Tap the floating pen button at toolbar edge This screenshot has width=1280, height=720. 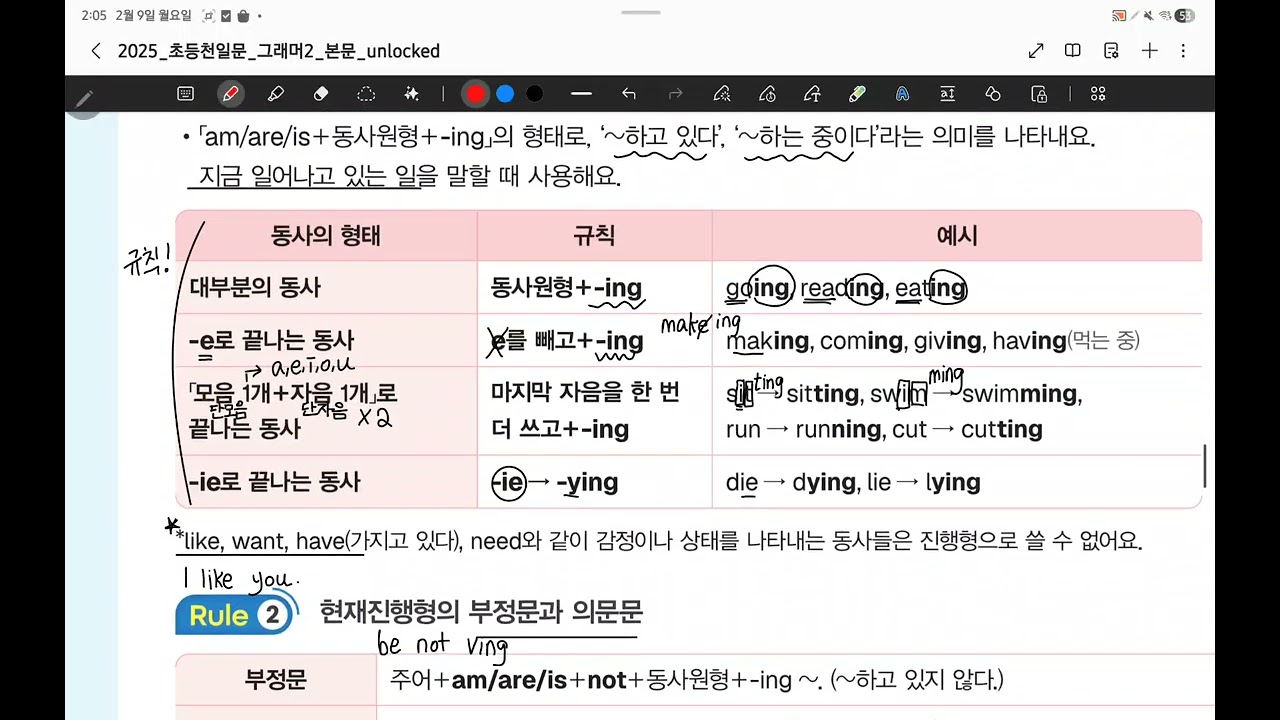point(84,98)
